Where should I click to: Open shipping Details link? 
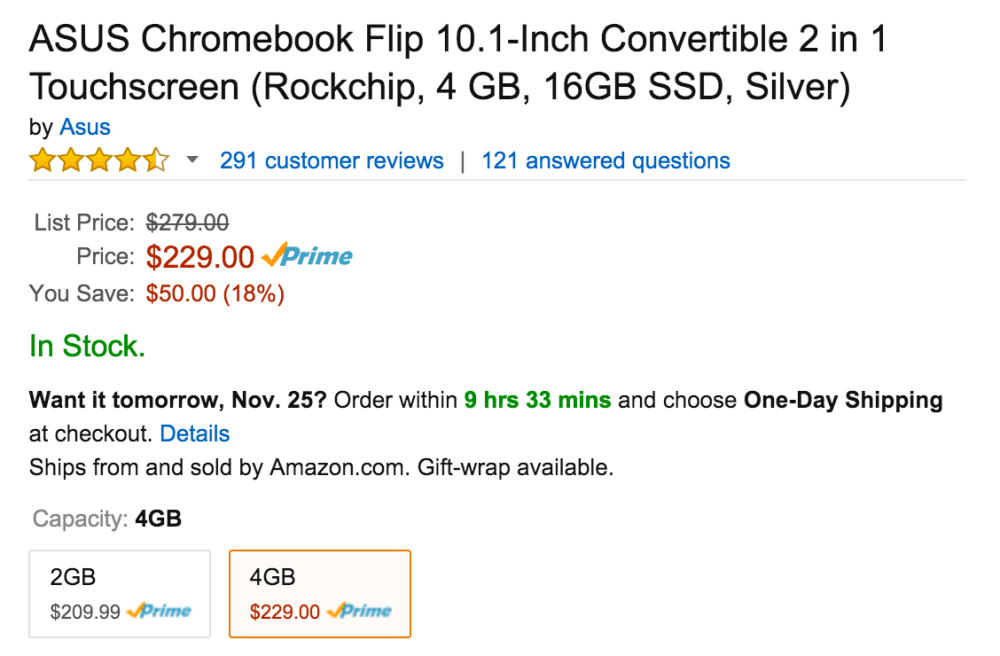(194, 434)
